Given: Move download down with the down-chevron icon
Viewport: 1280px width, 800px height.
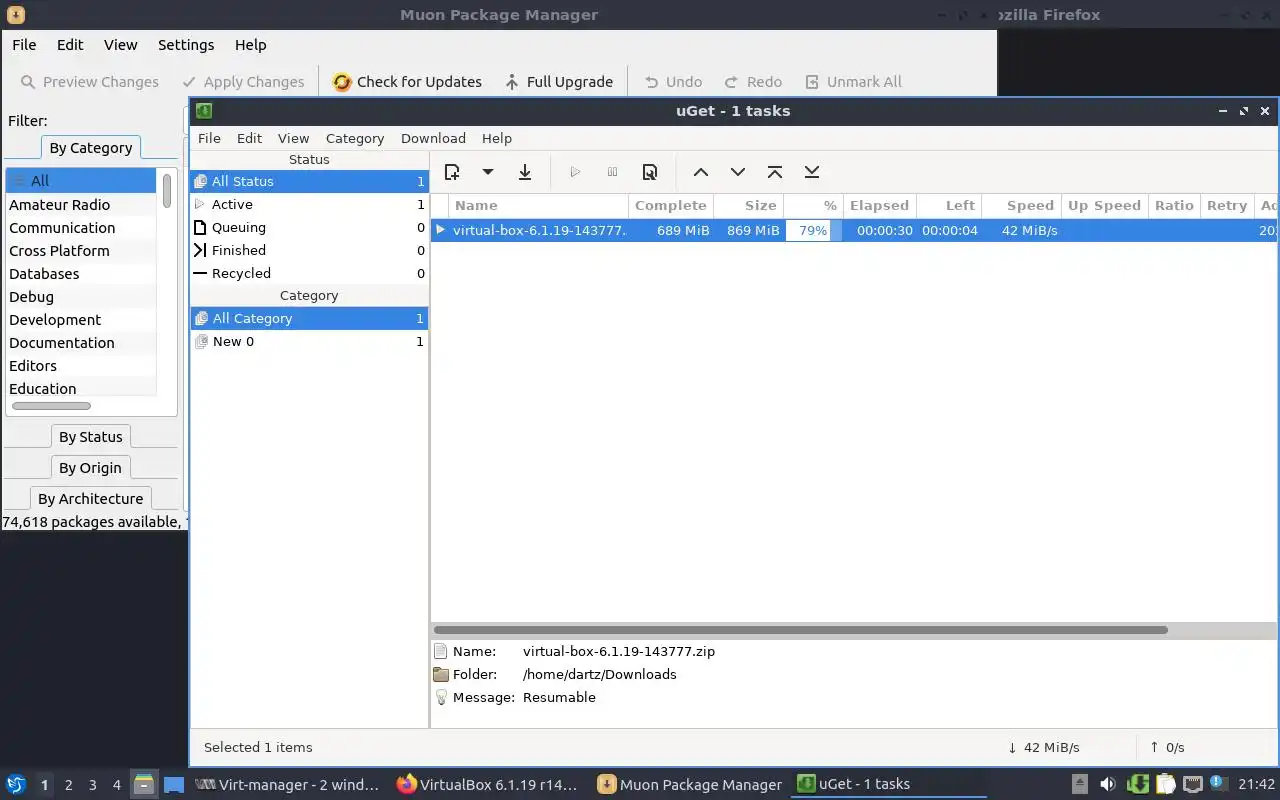Looking at the screenshot, I should (x=738, y=172).
